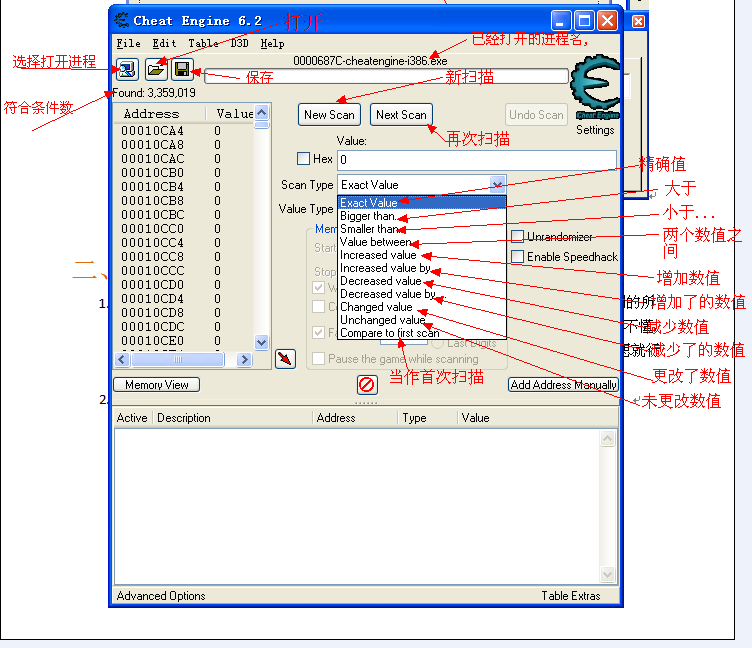Image resolution: width=752 pixels, height=648 pixels.
Task: Choose the Changed value option
Action: (x=422, y=306)
